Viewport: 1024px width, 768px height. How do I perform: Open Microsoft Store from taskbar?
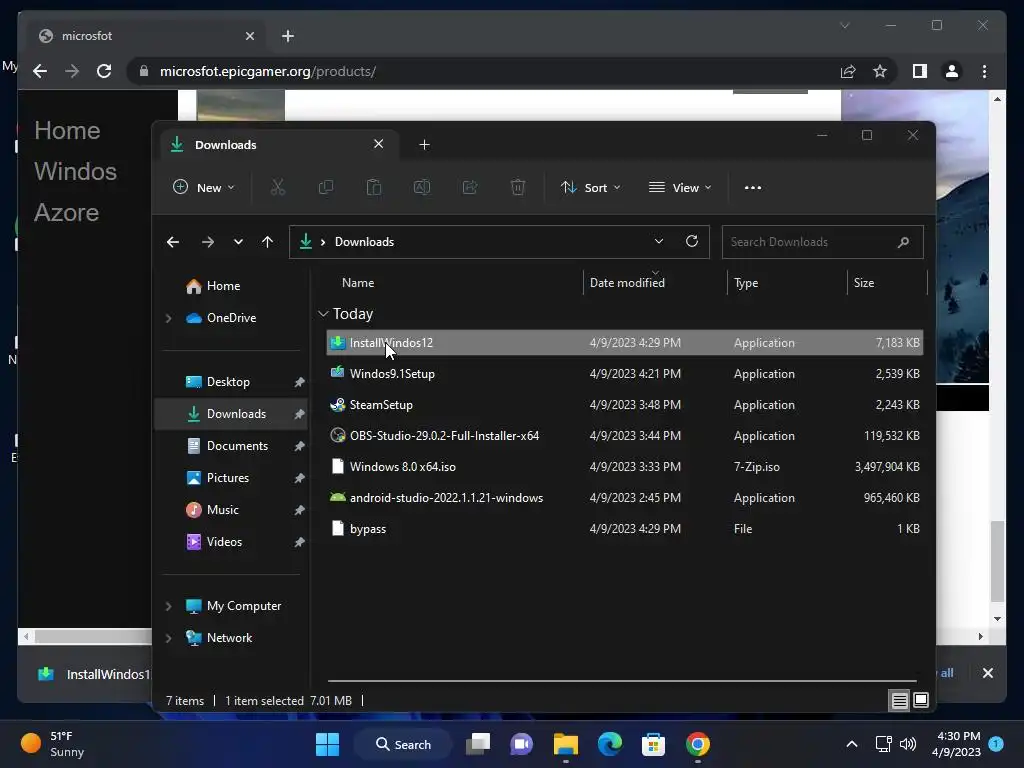pyautogui.click(x=653, y=744)
